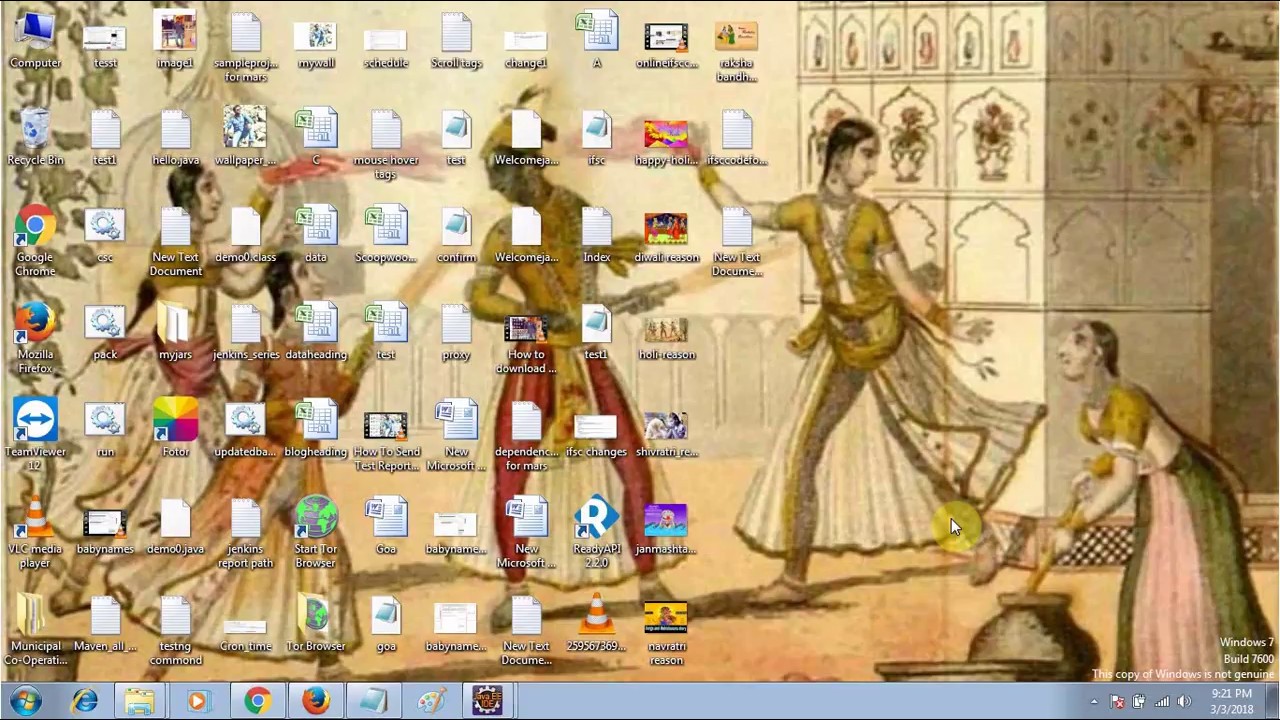Show hidden system tray icons arrow

click(1094, 702)
